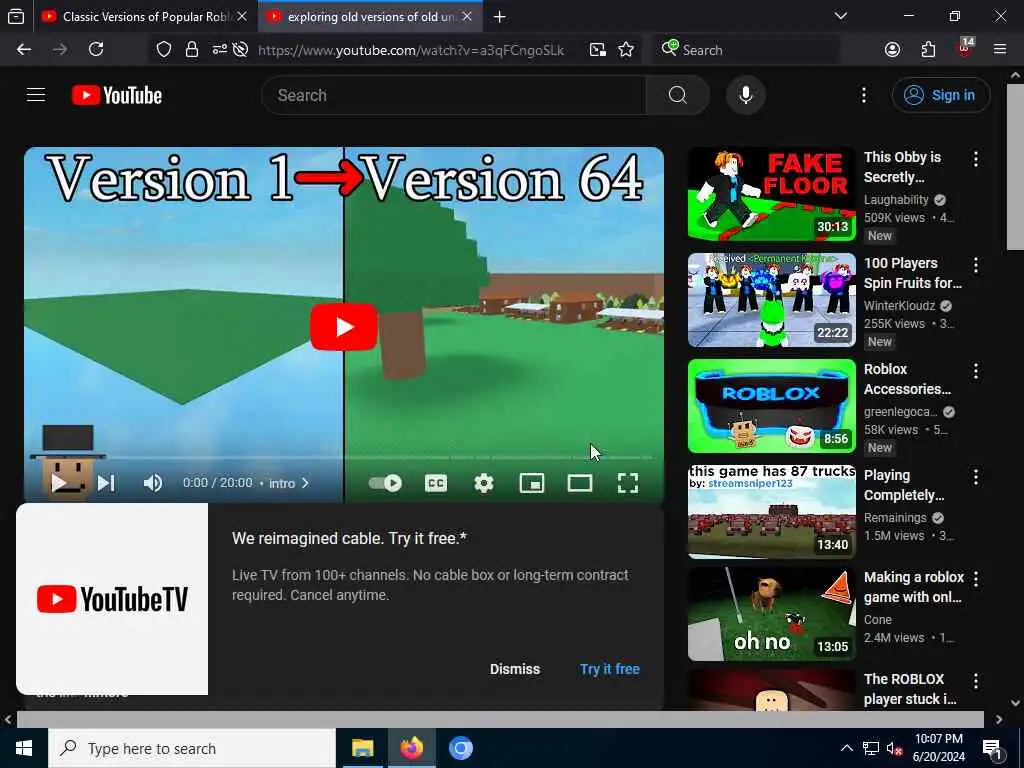
Task: Expand the list all tabs chevron
Action: point(840,16)
